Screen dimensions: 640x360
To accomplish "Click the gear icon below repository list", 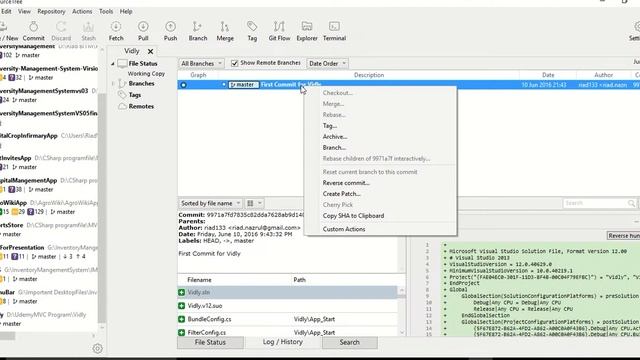I will pyautogui.click(x=97, y=348).
